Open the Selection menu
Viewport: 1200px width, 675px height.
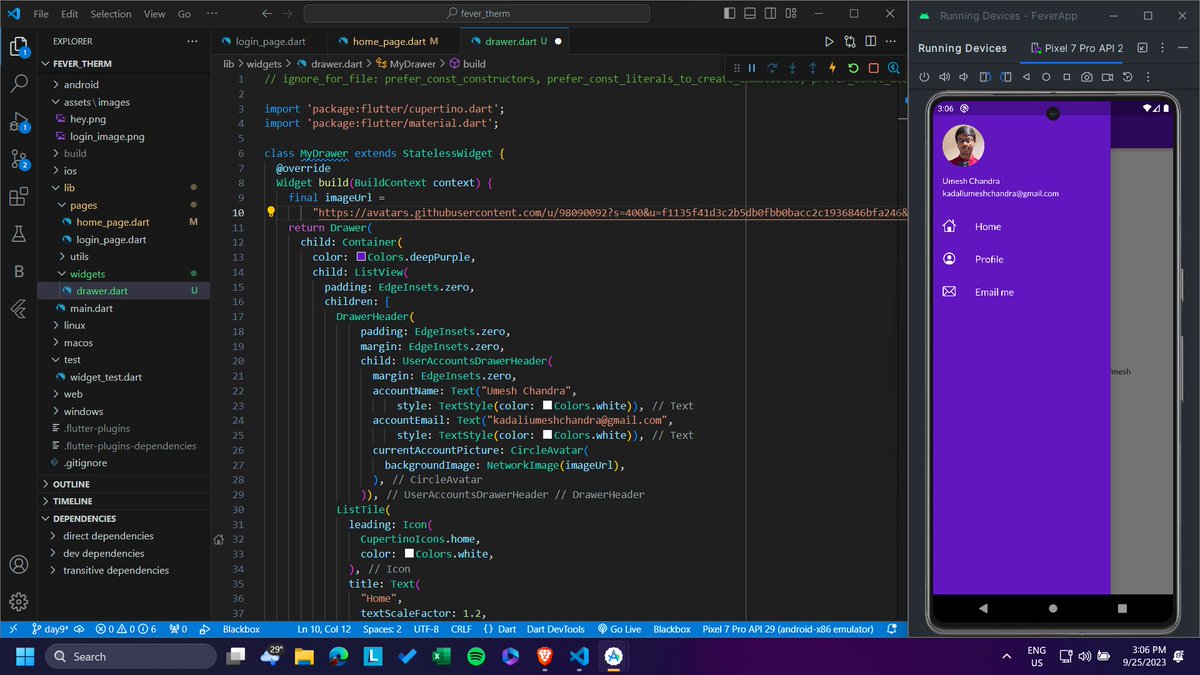click(110, 13)
